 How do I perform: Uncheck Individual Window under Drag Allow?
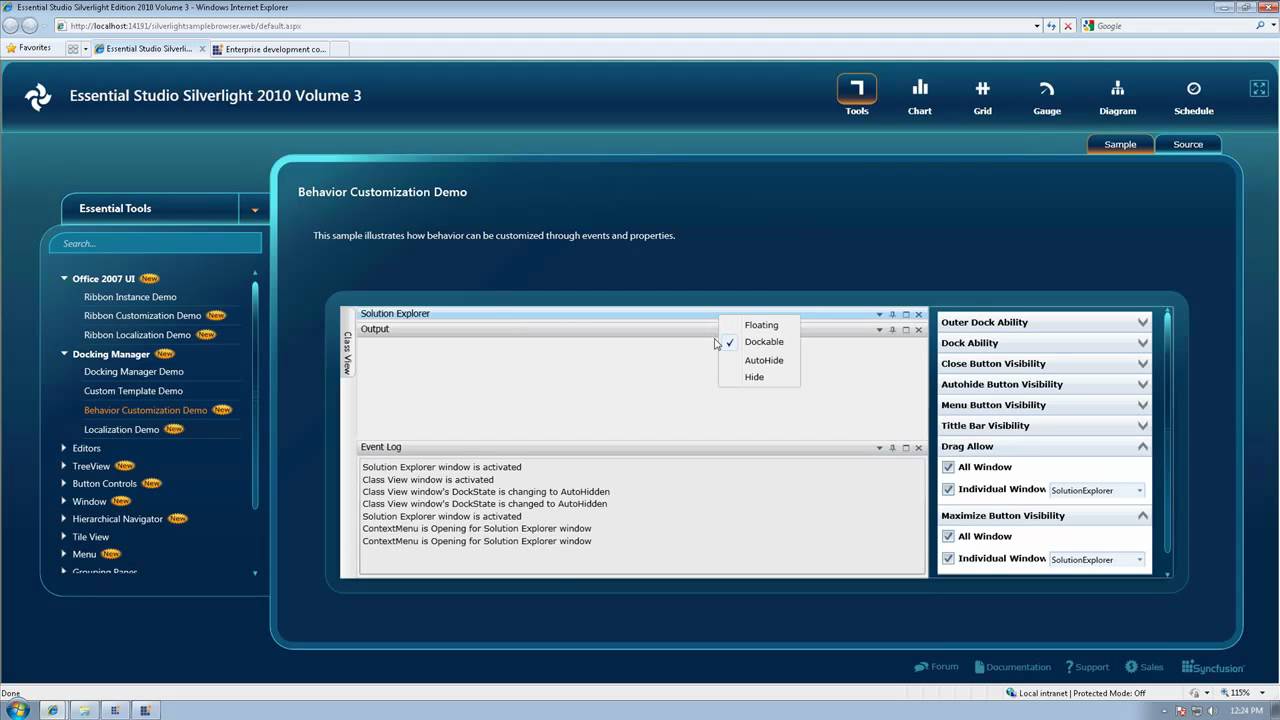(948, 490)
